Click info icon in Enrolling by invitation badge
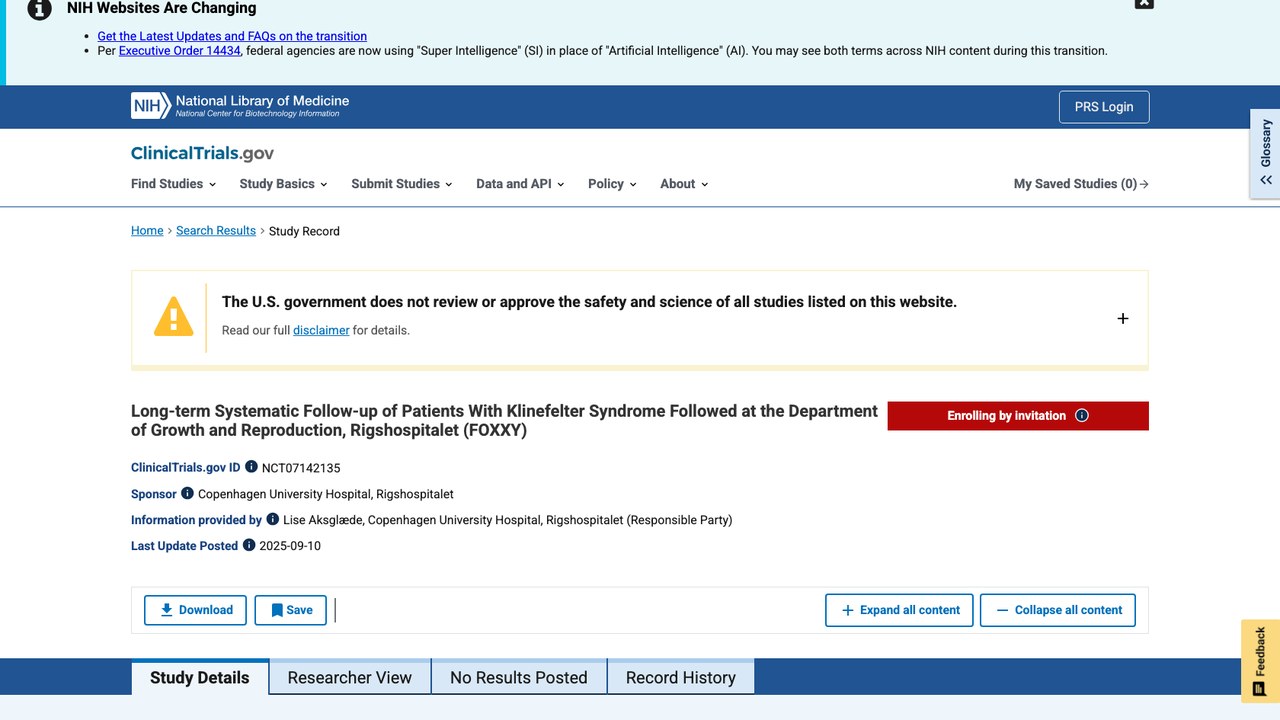 (1081, 416)
